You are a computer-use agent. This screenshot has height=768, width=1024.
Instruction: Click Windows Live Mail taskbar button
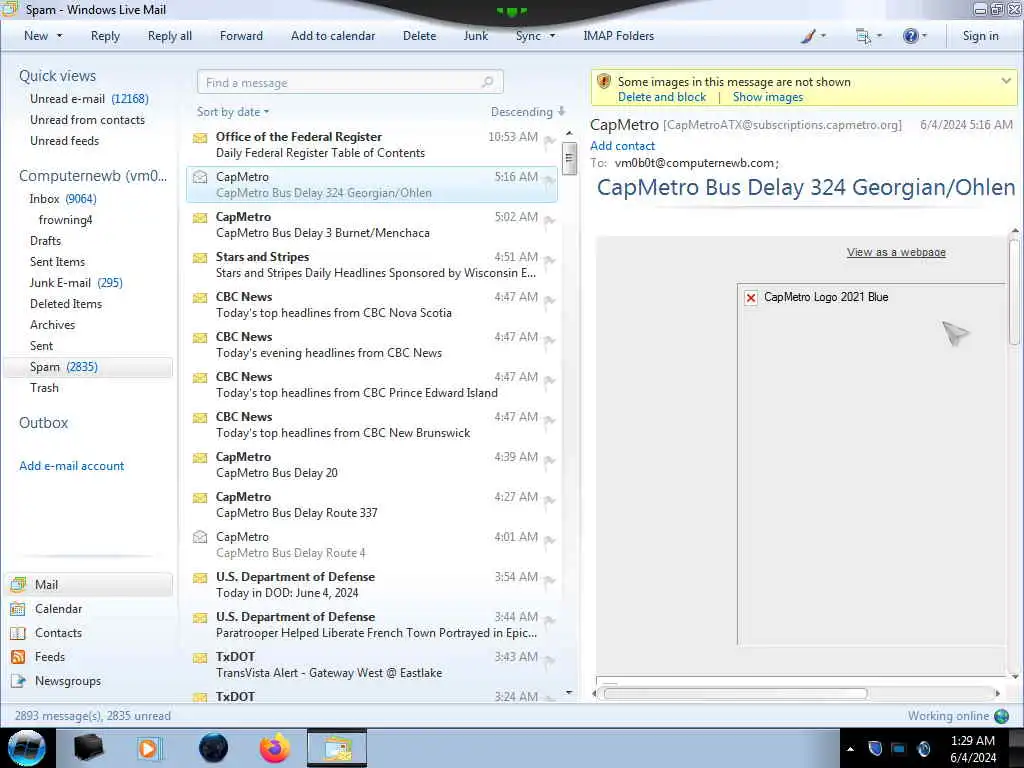(x=336, y=748)
